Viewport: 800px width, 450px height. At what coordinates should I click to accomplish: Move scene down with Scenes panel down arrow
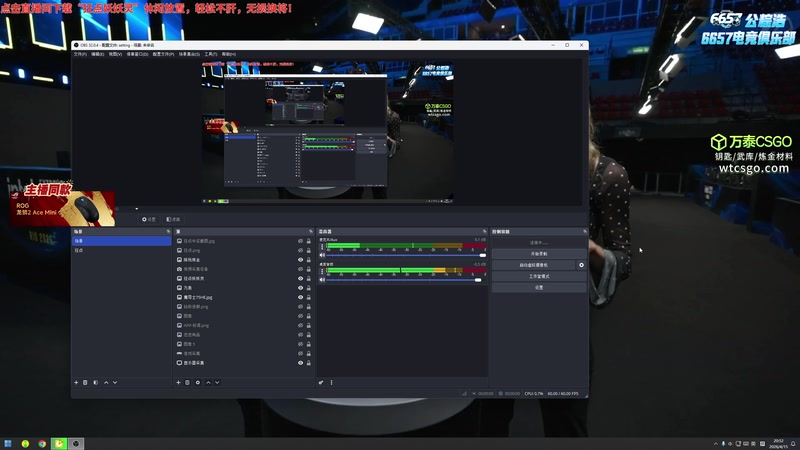(115, 382)
